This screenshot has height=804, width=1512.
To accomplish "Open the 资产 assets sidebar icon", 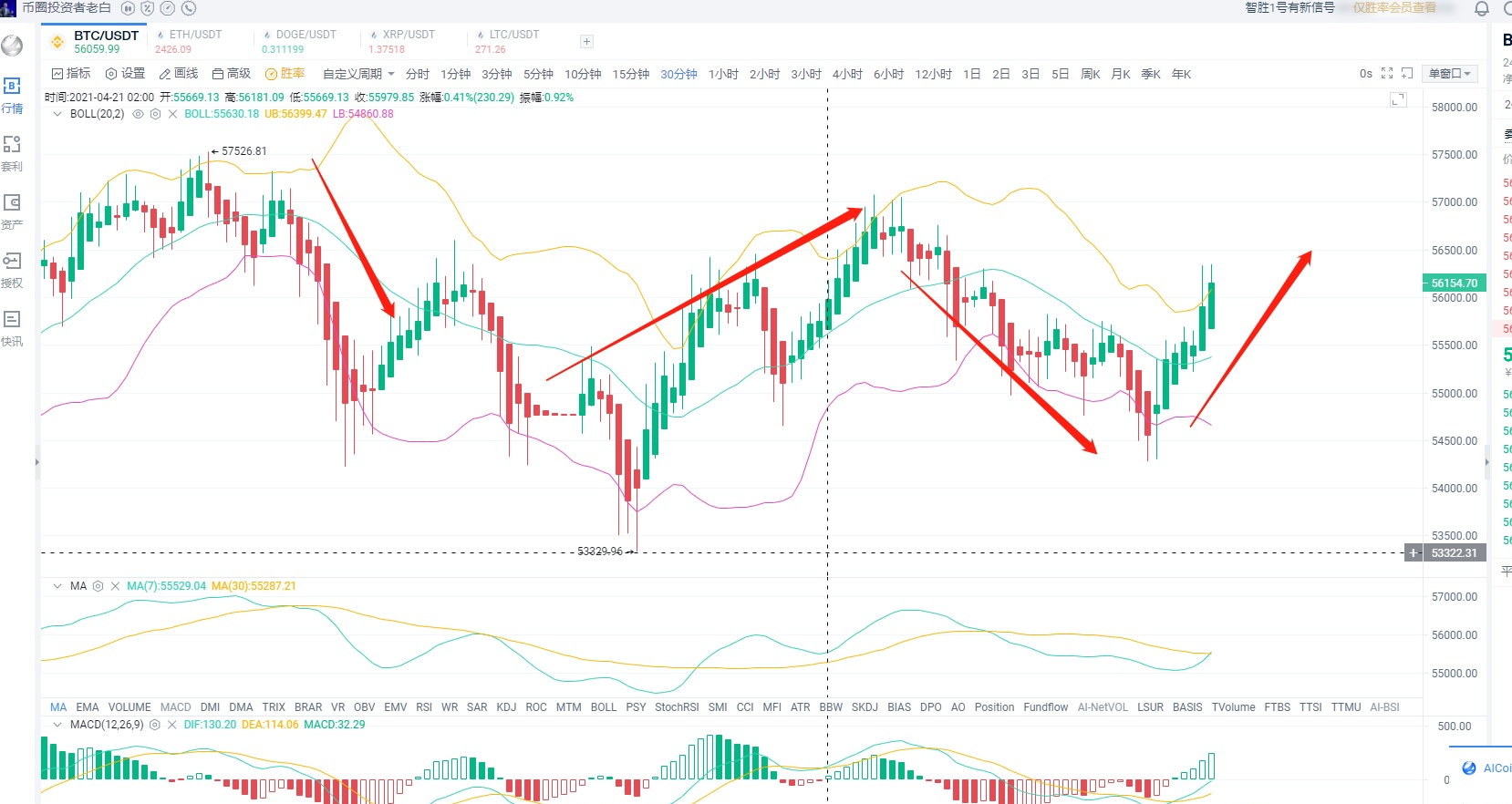I will click(12, 211).
